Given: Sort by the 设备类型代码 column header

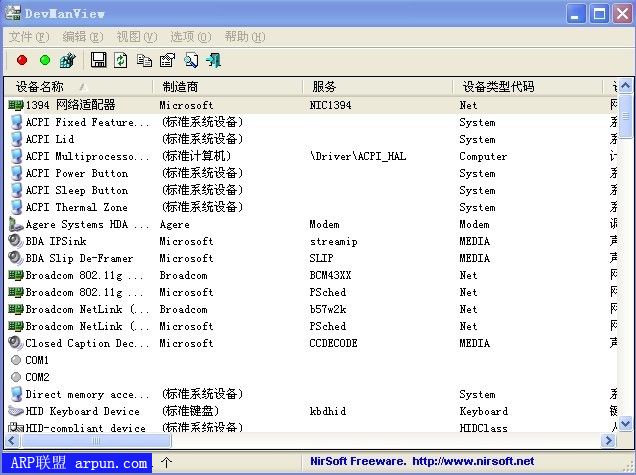Looking at the screenshot, I should click(x=498, y=87).
